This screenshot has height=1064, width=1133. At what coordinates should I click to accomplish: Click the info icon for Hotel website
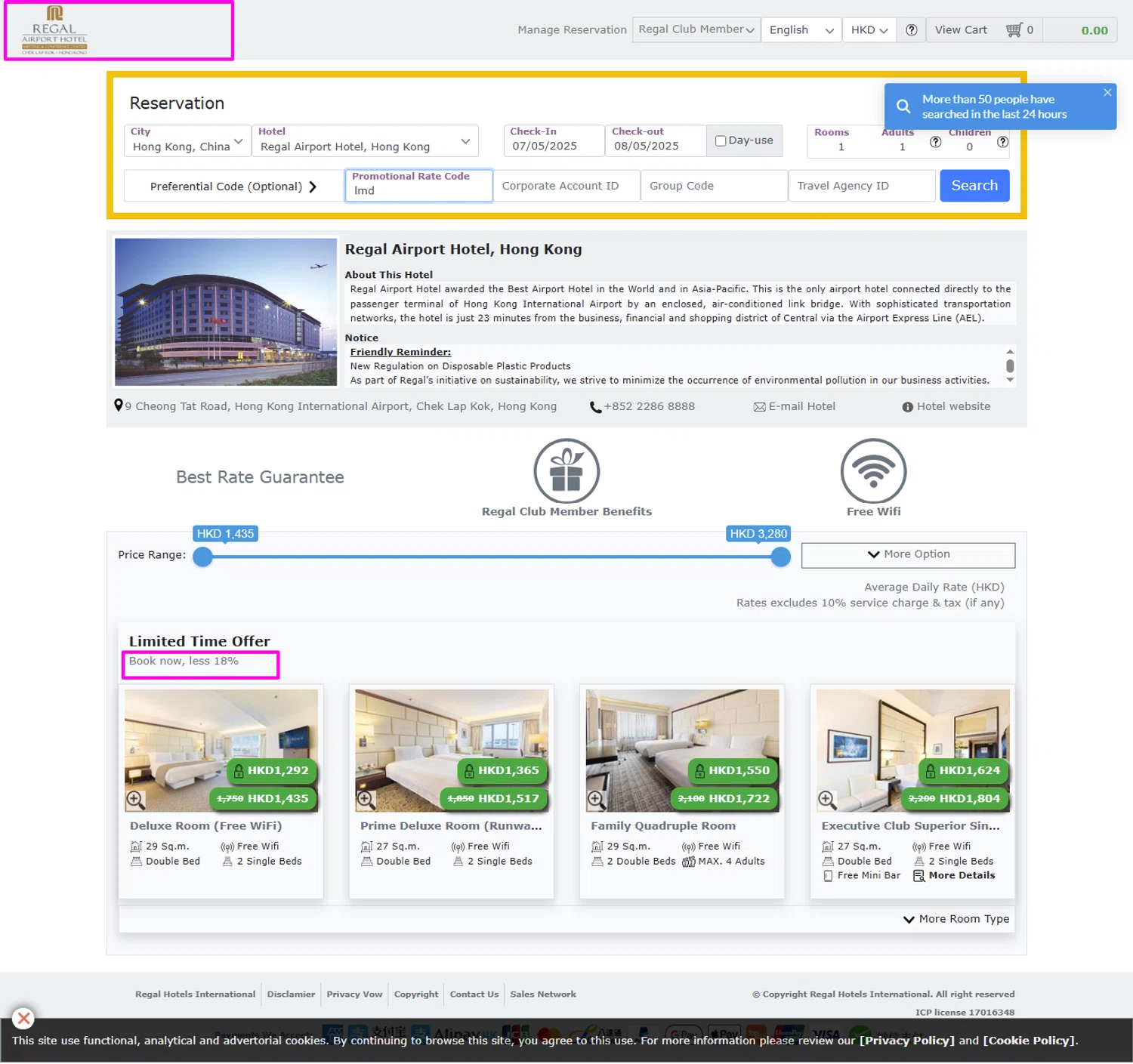(x=908, y=407)
